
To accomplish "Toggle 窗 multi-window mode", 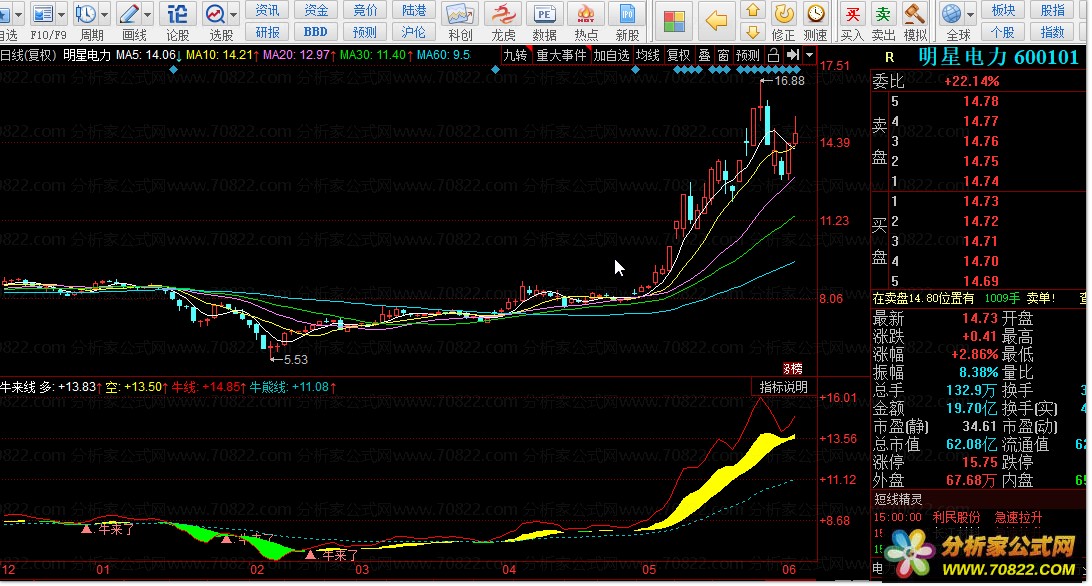I will click(x=724, y=55).
